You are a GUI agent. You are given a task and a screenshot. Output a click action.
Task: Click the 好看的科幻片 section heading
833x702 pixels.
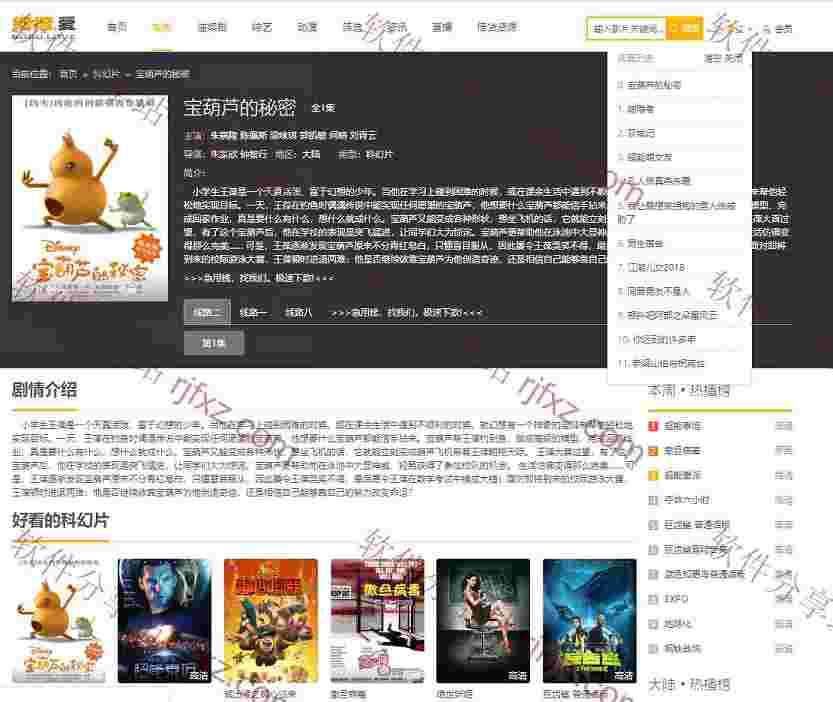click(x=61, y=520)
